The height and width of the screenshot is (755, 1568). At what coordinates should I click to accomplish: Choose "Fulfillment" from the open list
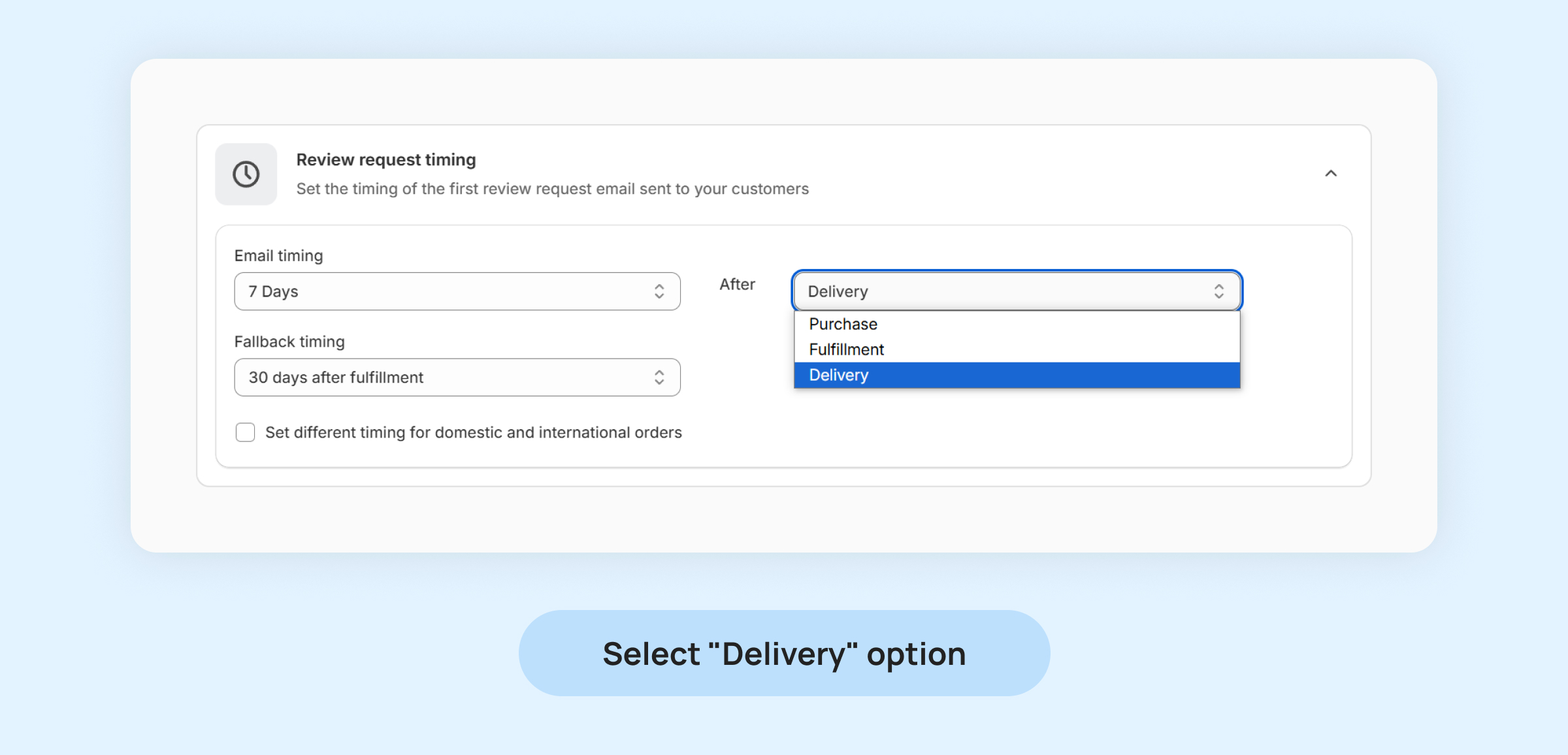tap(847, 349)
